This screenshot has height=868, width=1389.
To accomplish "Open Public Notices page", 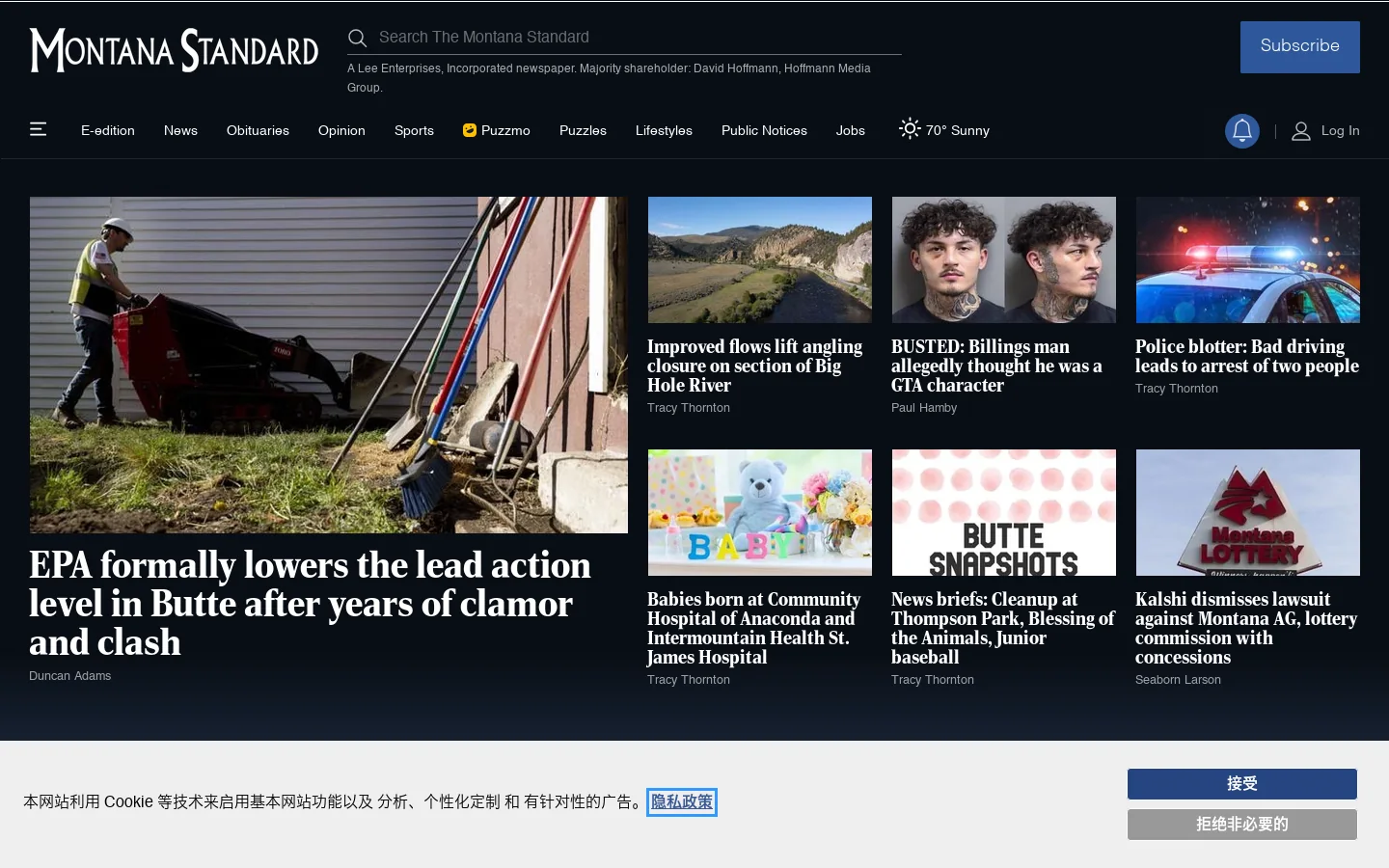I will 764,130.
